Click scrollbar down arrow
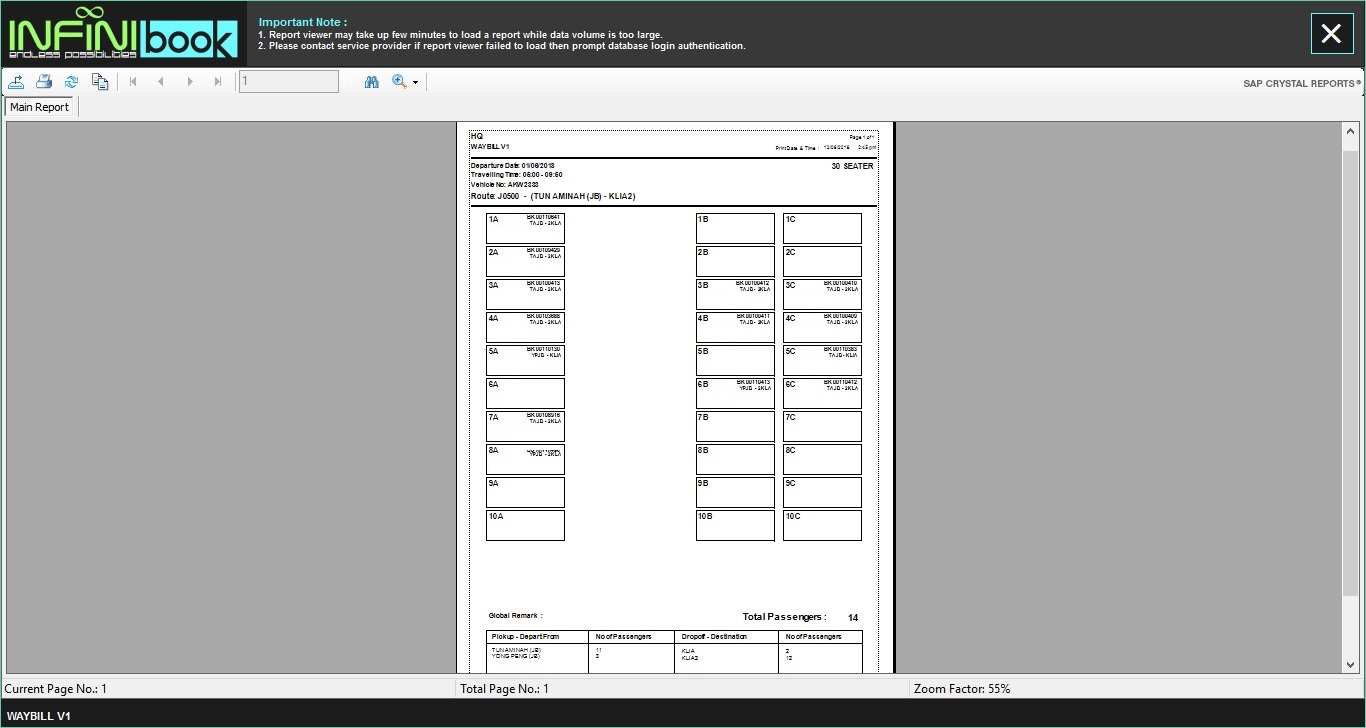 click(1351, 664)
